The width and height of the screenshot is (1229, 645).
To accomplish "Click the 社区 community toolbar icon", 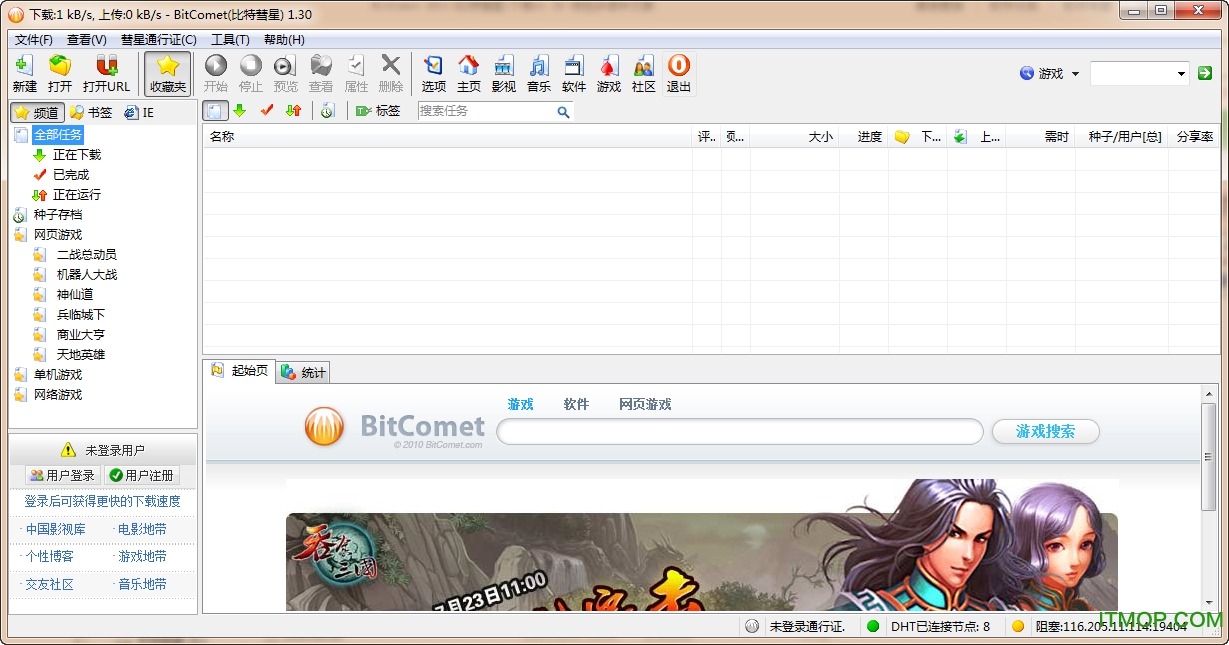I will coord(644,74).
